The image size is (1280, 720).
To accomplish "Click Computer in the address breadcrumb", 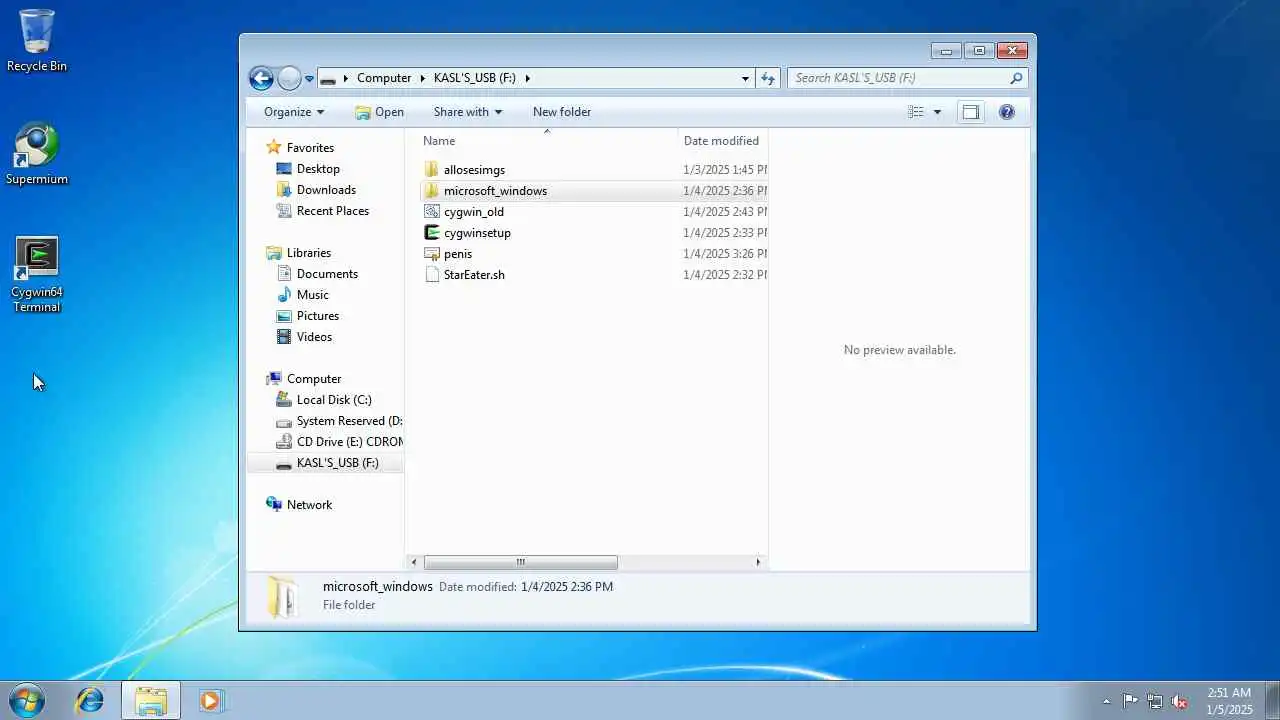I will pos(384,78).
